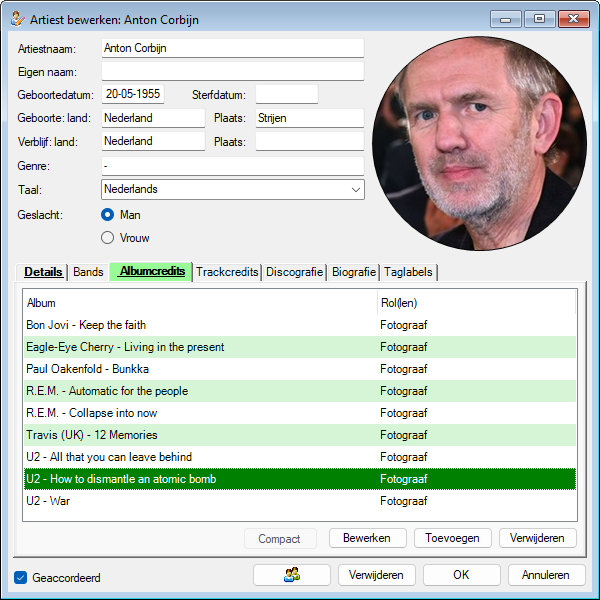The image size is (600, 600).
Task: Click Anton Corbijn's round portrait photo
Action: pyautogui.click(x=478, y=141)
